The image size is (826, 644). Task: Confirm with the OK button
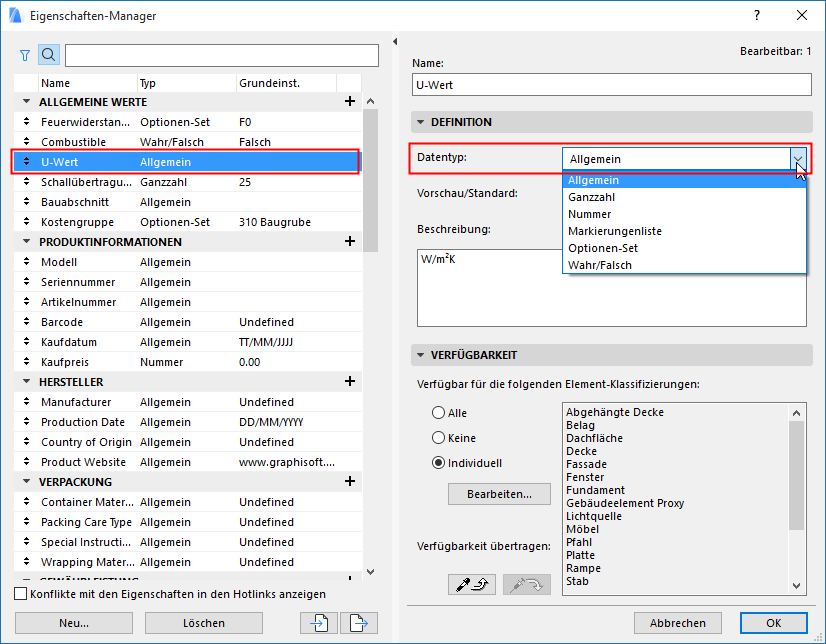(773, 623)
